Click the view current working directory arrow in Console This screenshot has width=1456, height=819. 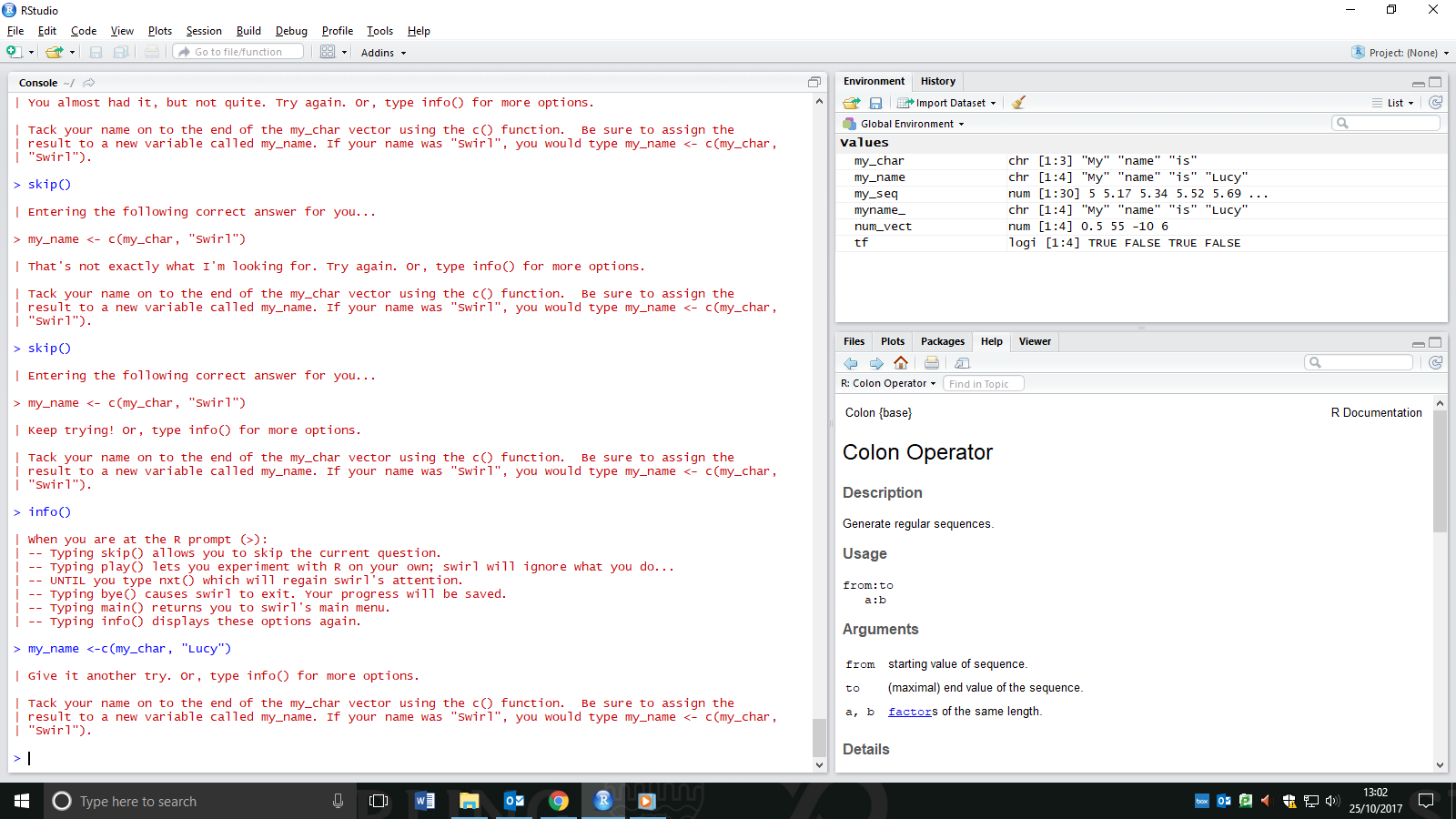click(89, 83)
